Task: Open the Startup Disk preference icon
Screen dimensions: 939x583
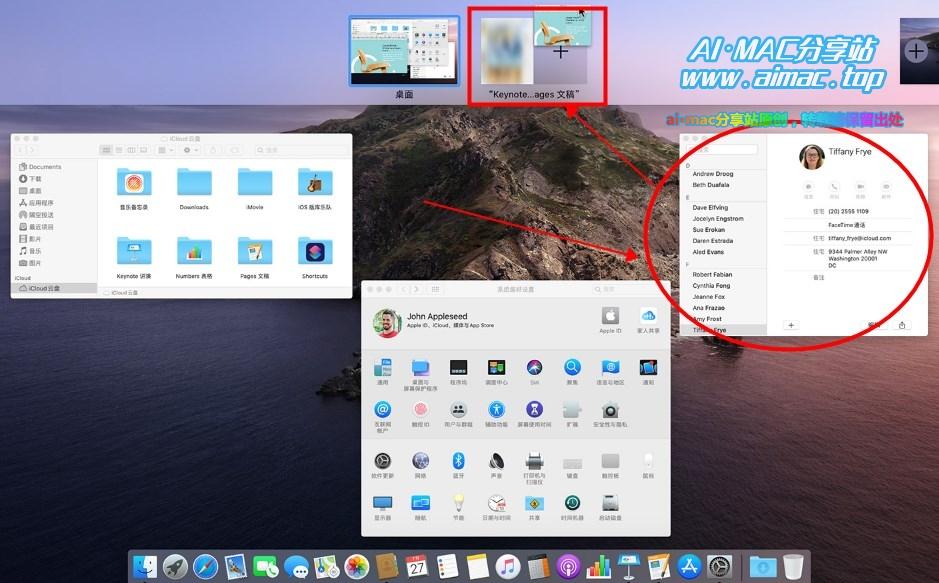Action: [610, 503]
